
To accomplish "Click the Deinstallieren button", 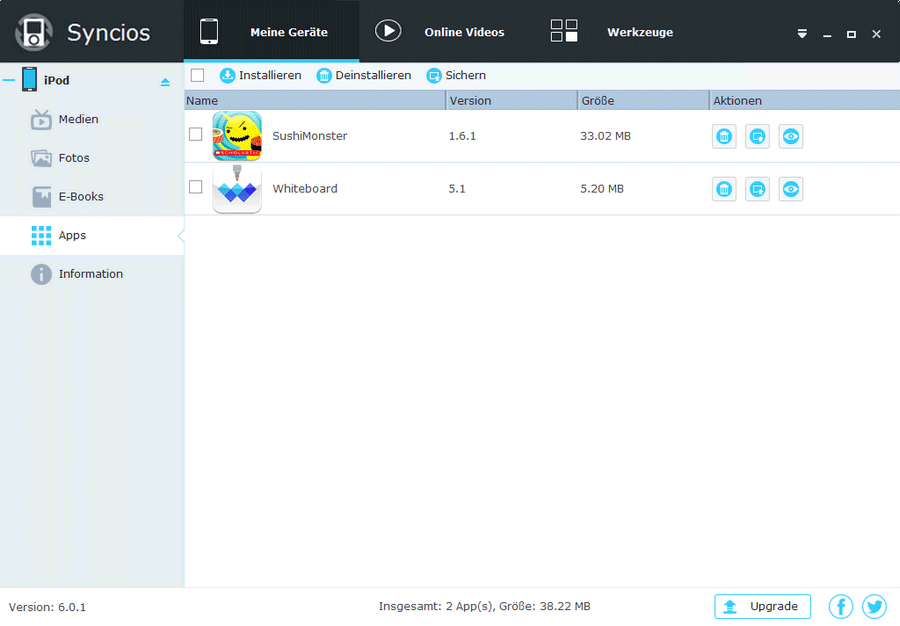I will pyautogui.click(x=364, y=75).
